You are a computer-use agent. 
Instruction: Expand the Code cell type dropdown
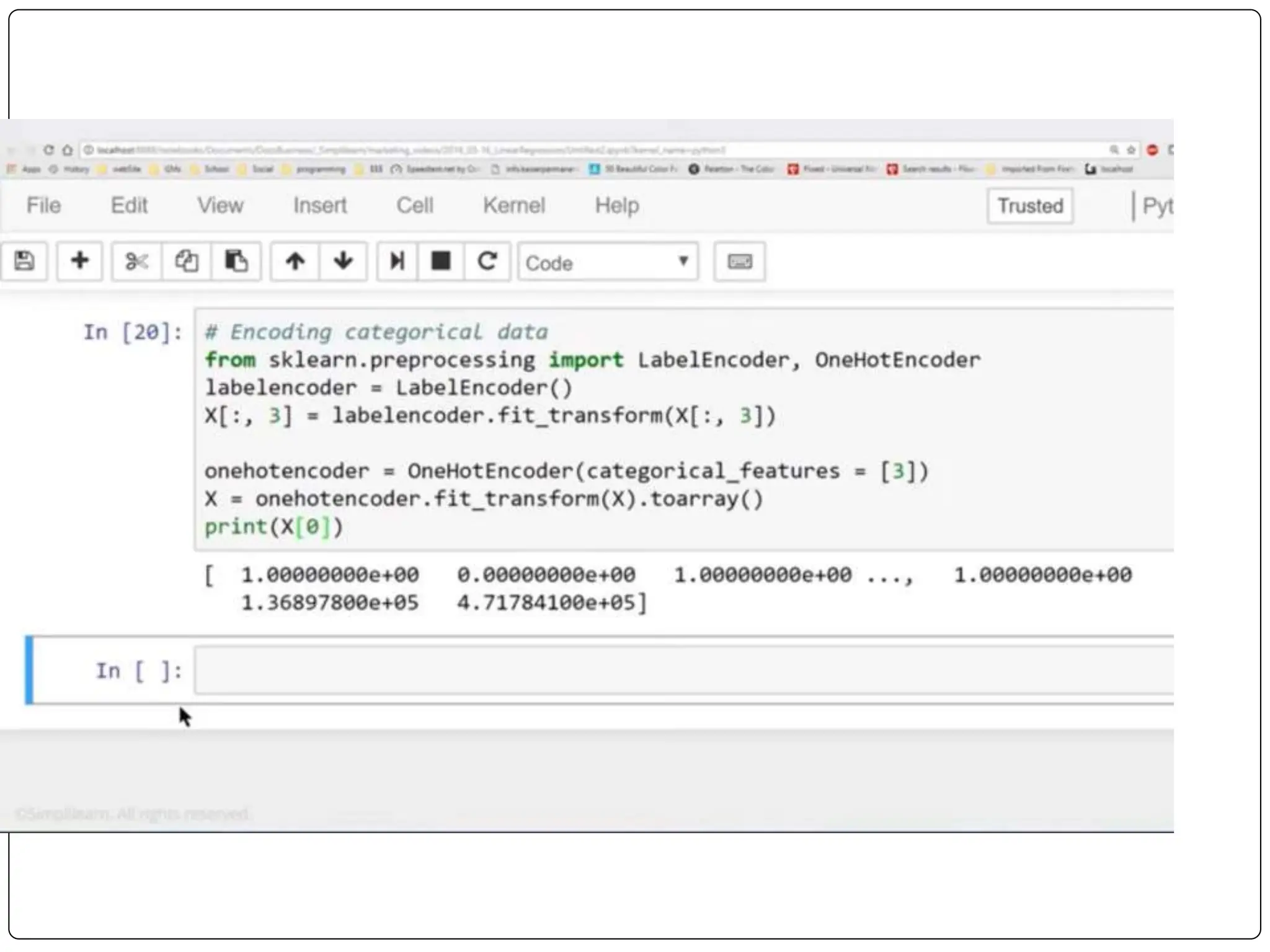pyautogui.click(x=608, y=263)
